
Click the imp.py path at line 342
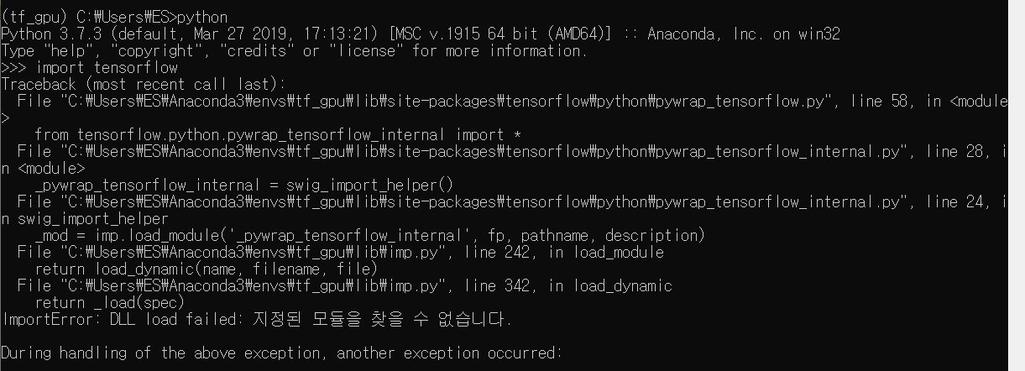258,285
